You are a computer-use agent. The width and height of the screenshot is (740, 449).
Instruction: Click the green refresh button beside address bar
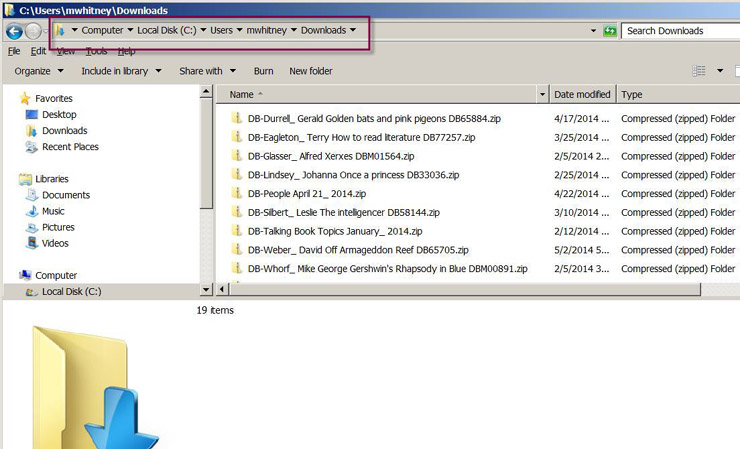point(610,31)
